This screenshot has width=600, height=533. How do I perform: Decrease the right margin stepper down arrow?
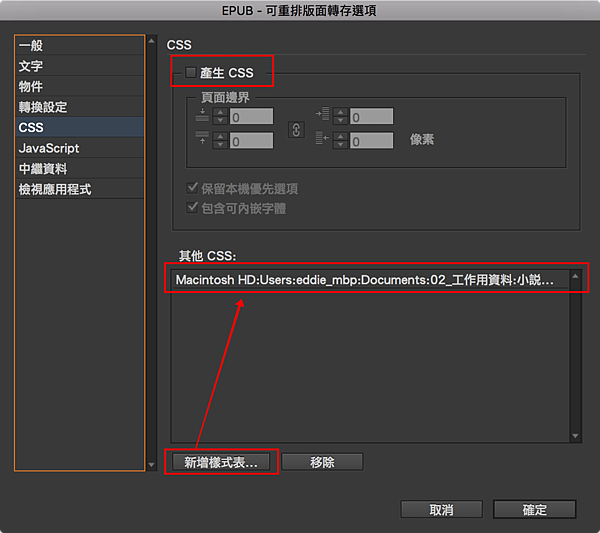pyautogui.click(x=340, y=145)
